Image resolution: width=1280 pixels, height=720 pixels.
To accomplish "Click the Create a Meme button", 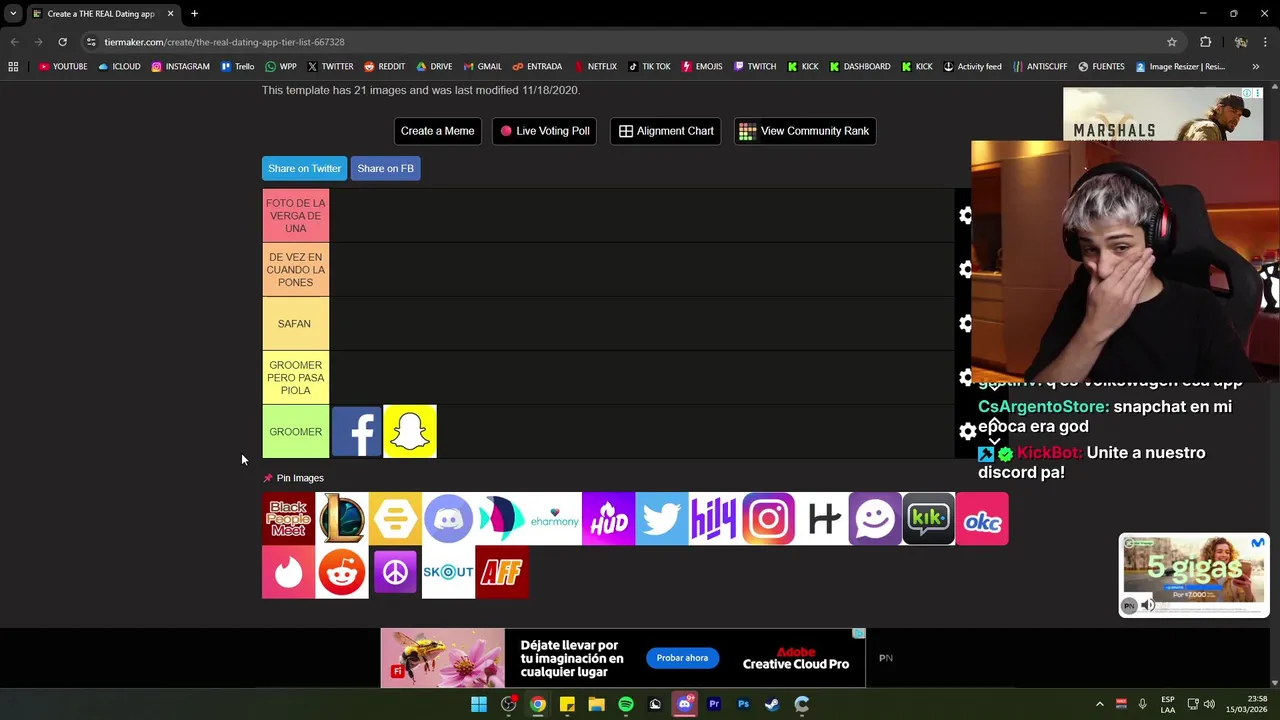I will (437, 131).
